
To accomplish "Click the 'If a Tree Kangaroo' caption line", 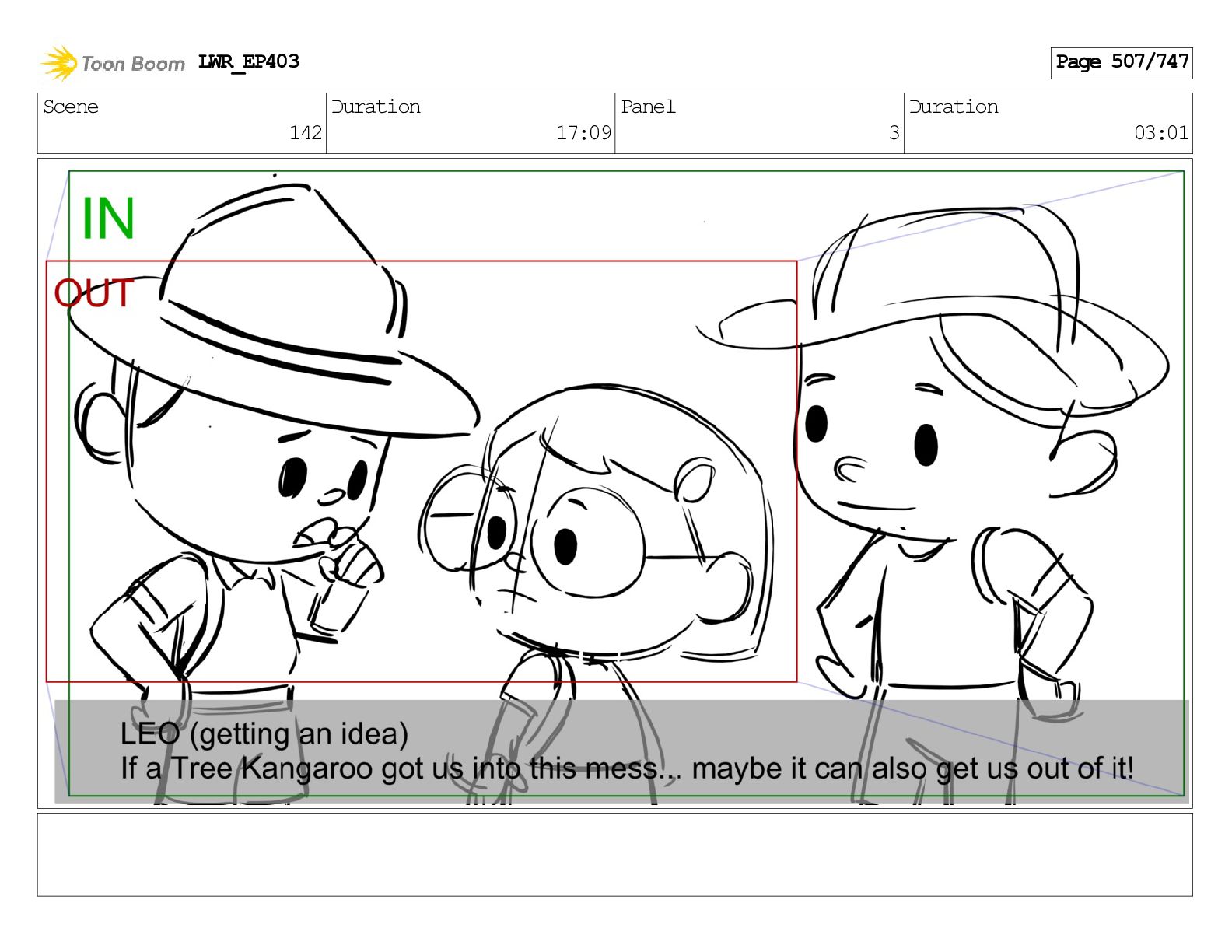I will click(627, 768).
